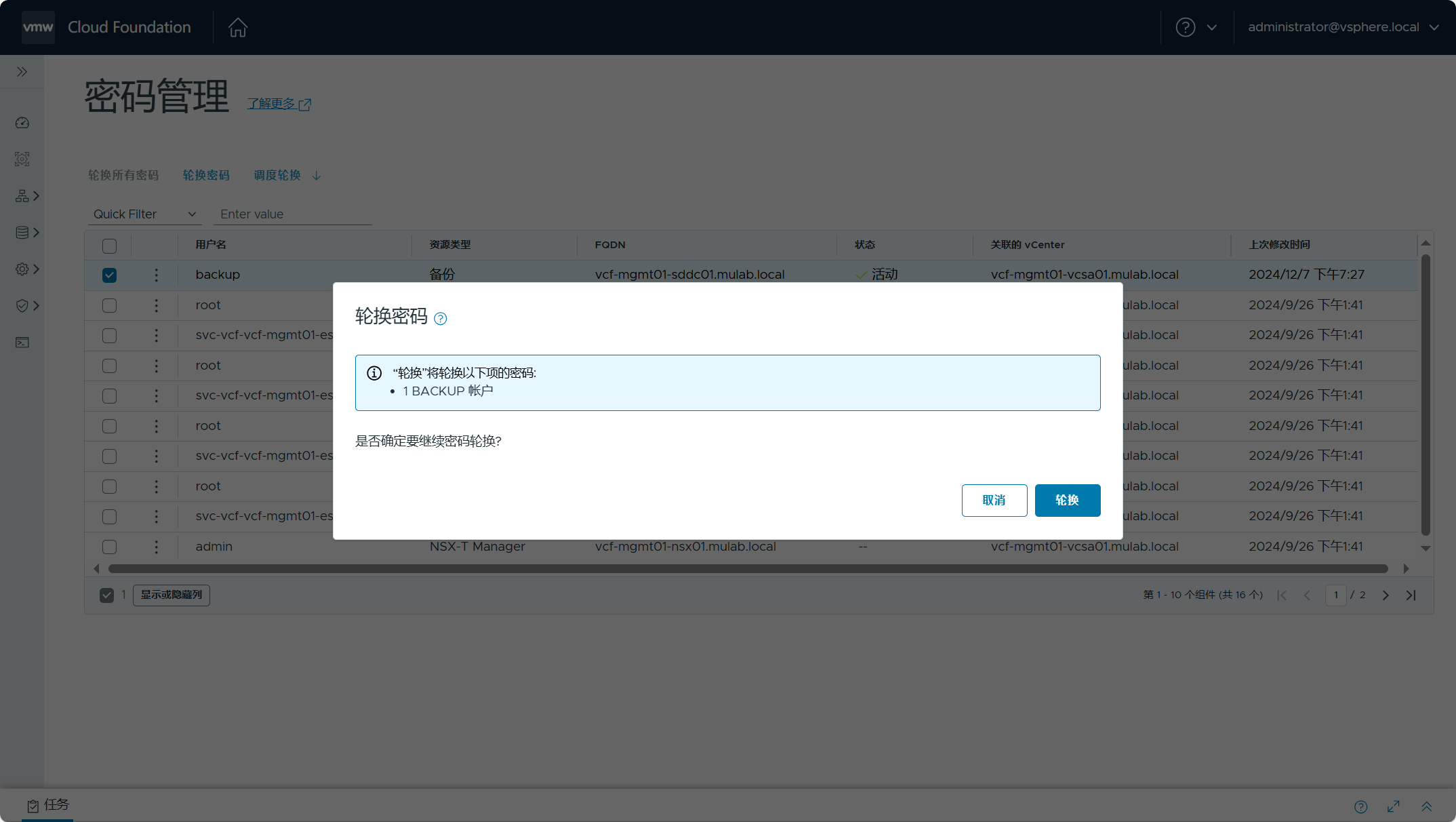Click the info icon in the dialog alert
The image size is (1456, 822).
coord(374,373)
